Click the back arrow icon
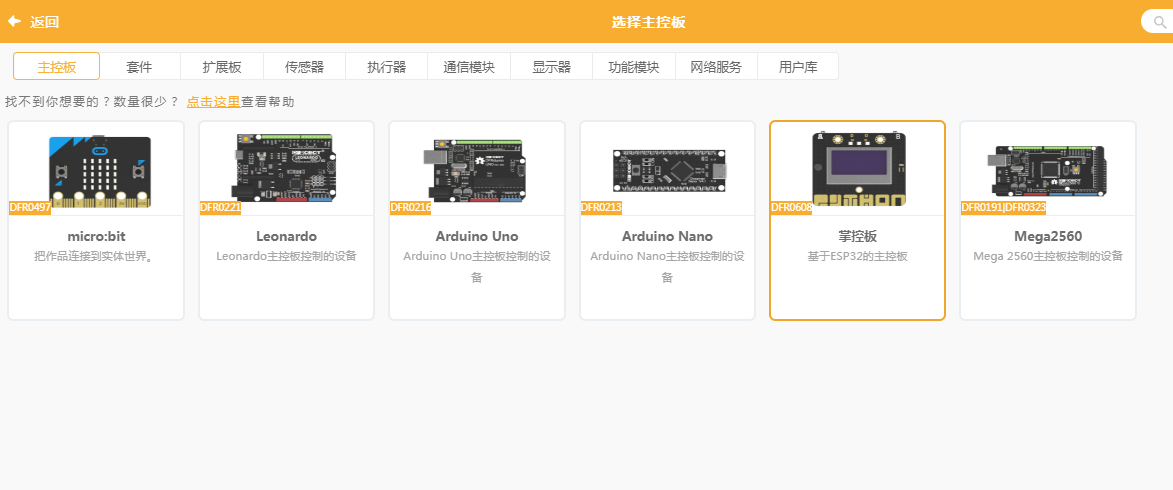The image size is (1173, 490). [13, 22]
